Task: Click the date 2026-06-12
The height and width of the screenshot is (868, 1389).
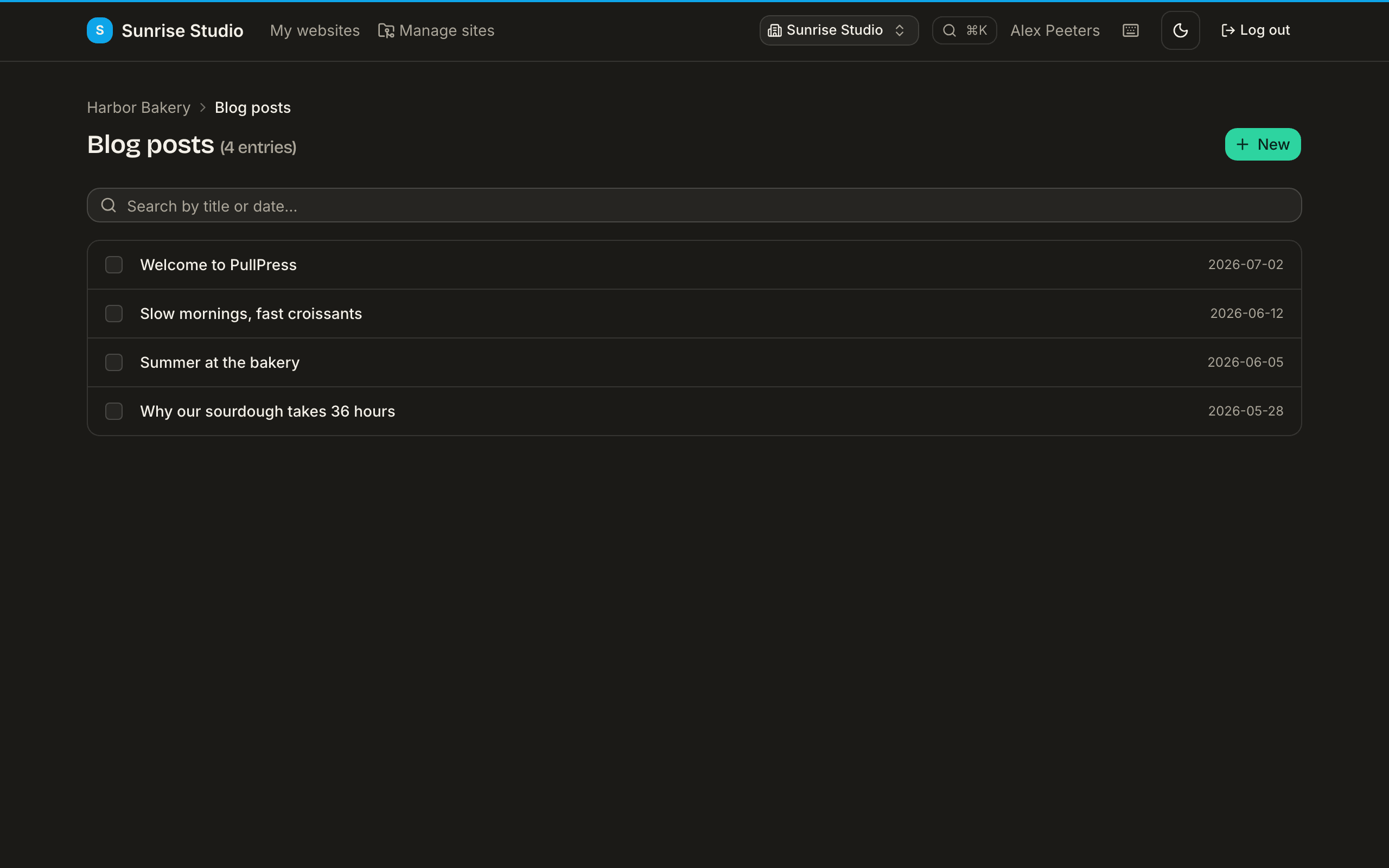Action: pyautogui.click(x=1246, y=314)
